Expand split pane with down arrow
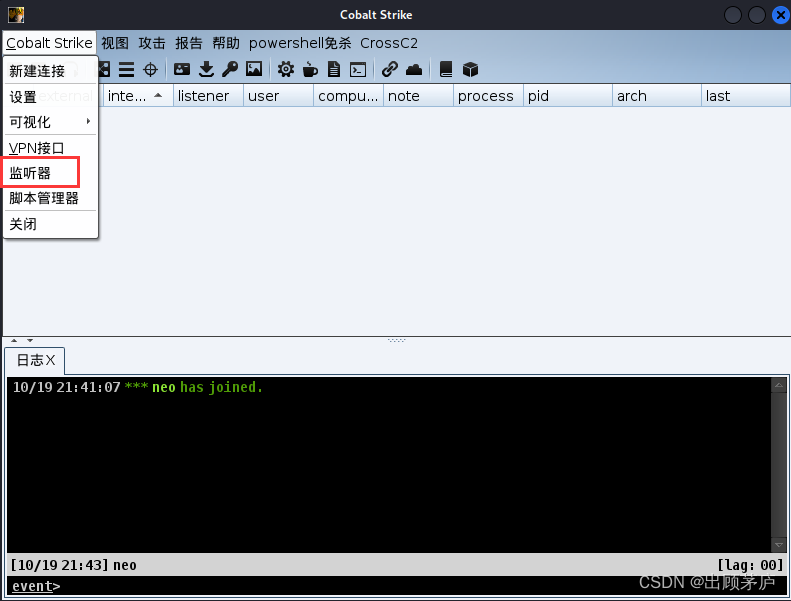Screen dimensions: 791x601 pos(30,341)
